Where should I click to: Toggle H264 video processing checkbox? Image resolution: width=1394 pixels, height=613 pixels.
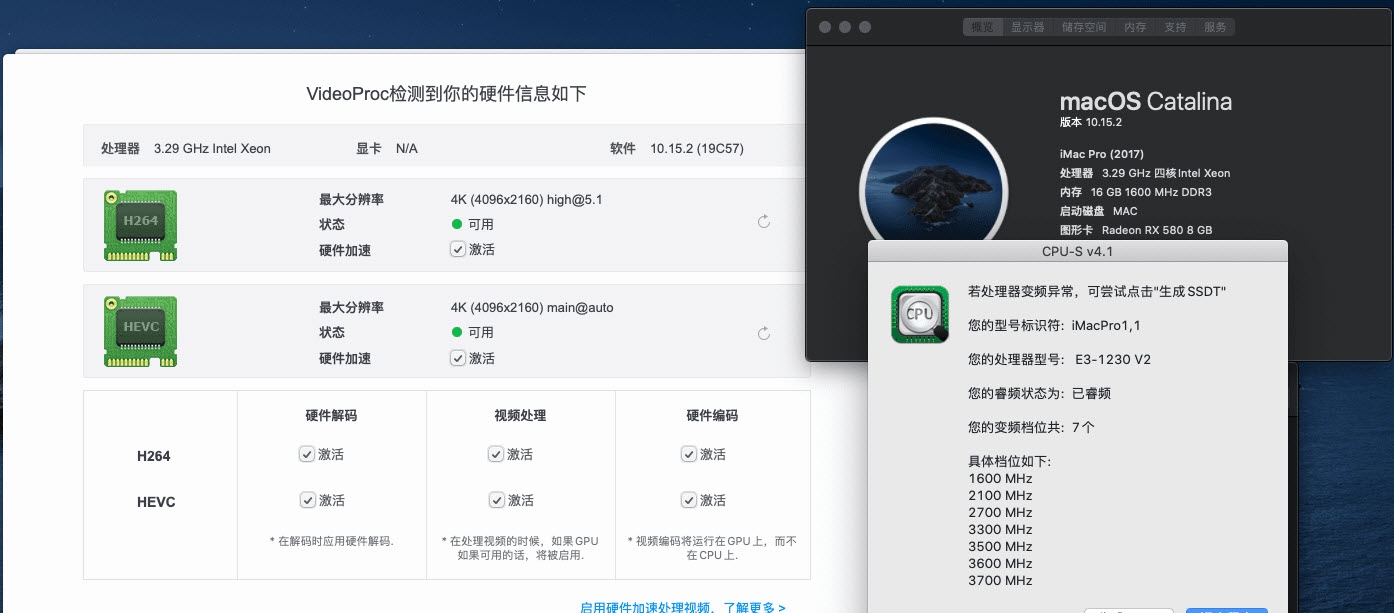[496, 454]
